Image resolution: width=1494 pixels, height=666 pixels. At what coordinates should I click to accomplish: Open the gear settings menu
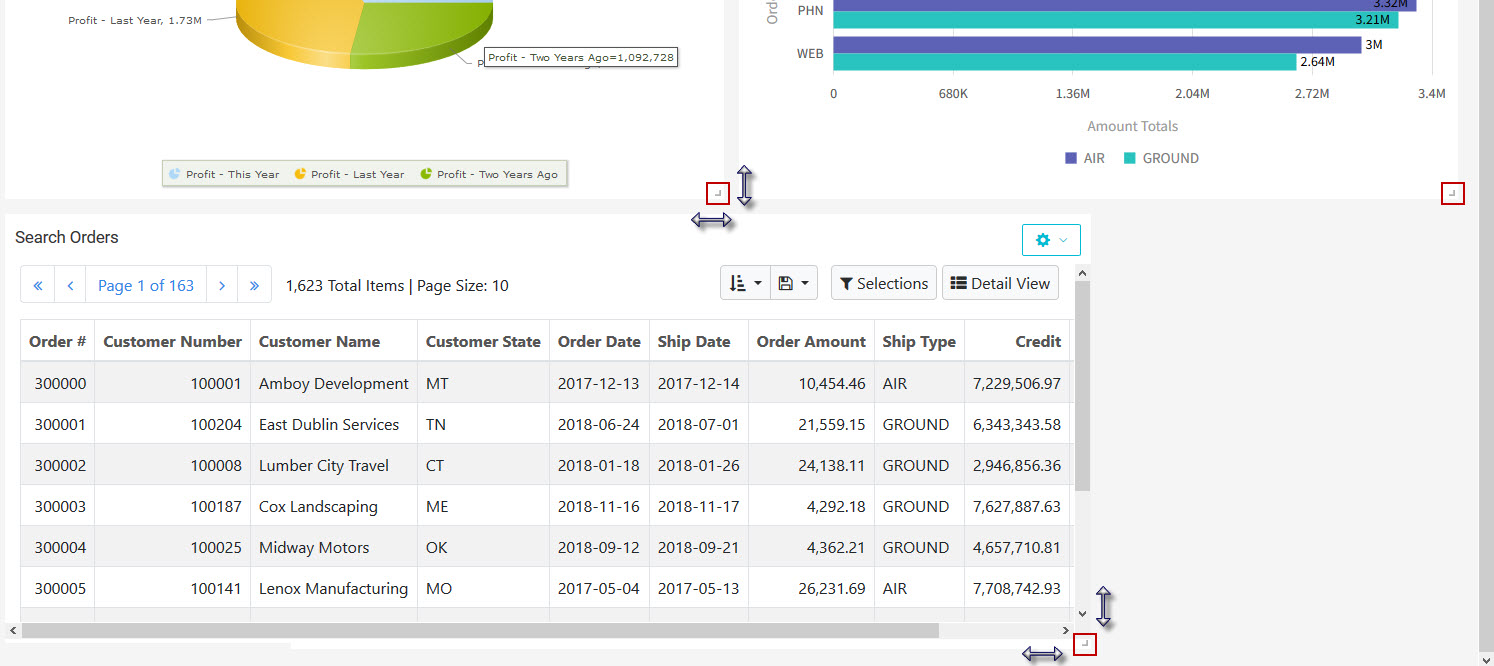(x=1050, y=240)
